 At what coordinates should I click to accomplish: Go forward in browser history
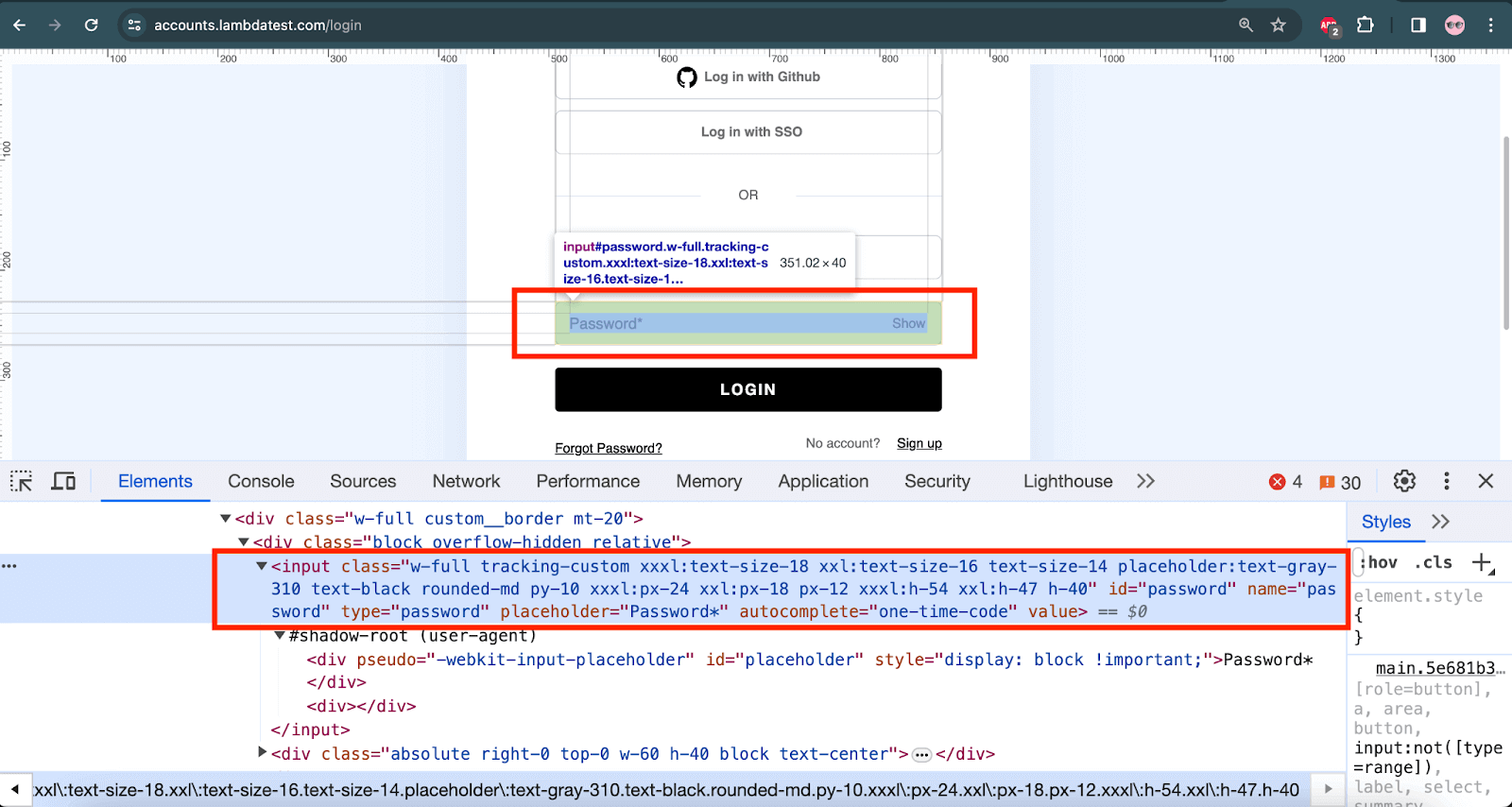[x=55, y=26]
